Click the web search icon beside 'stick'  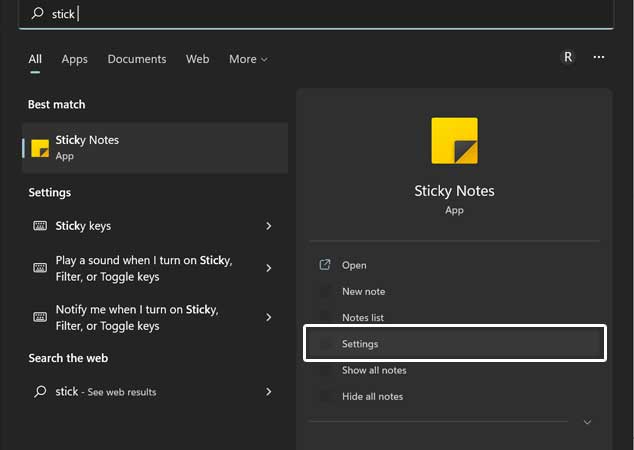[40, 391]
